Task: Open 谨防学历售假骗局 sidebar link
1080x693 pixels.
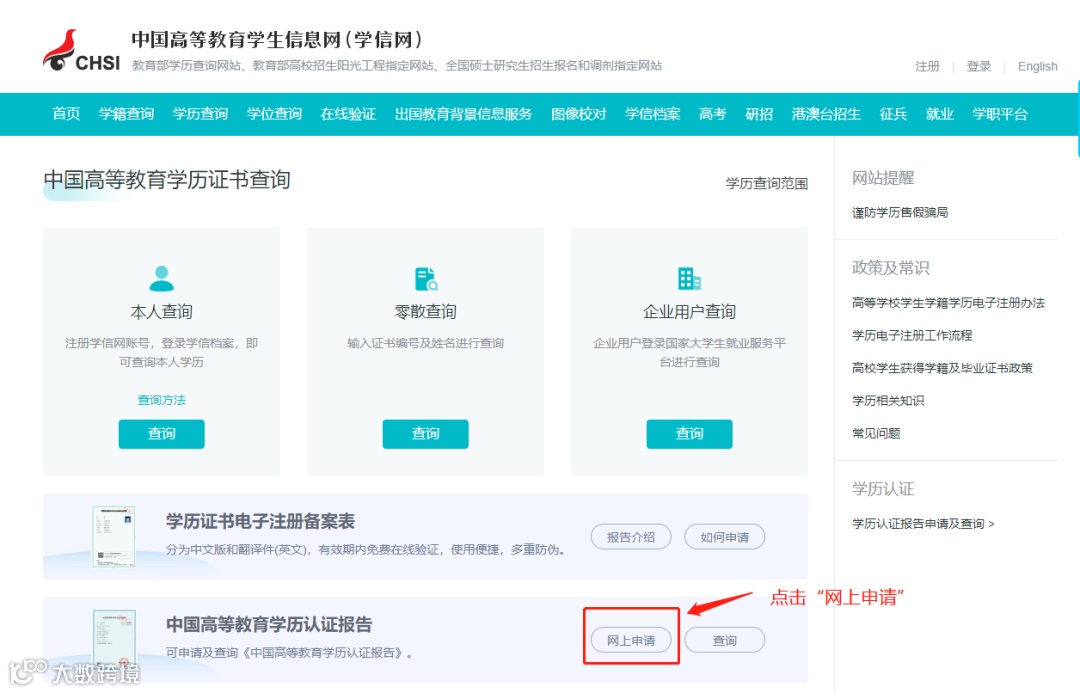Action: 900,212
